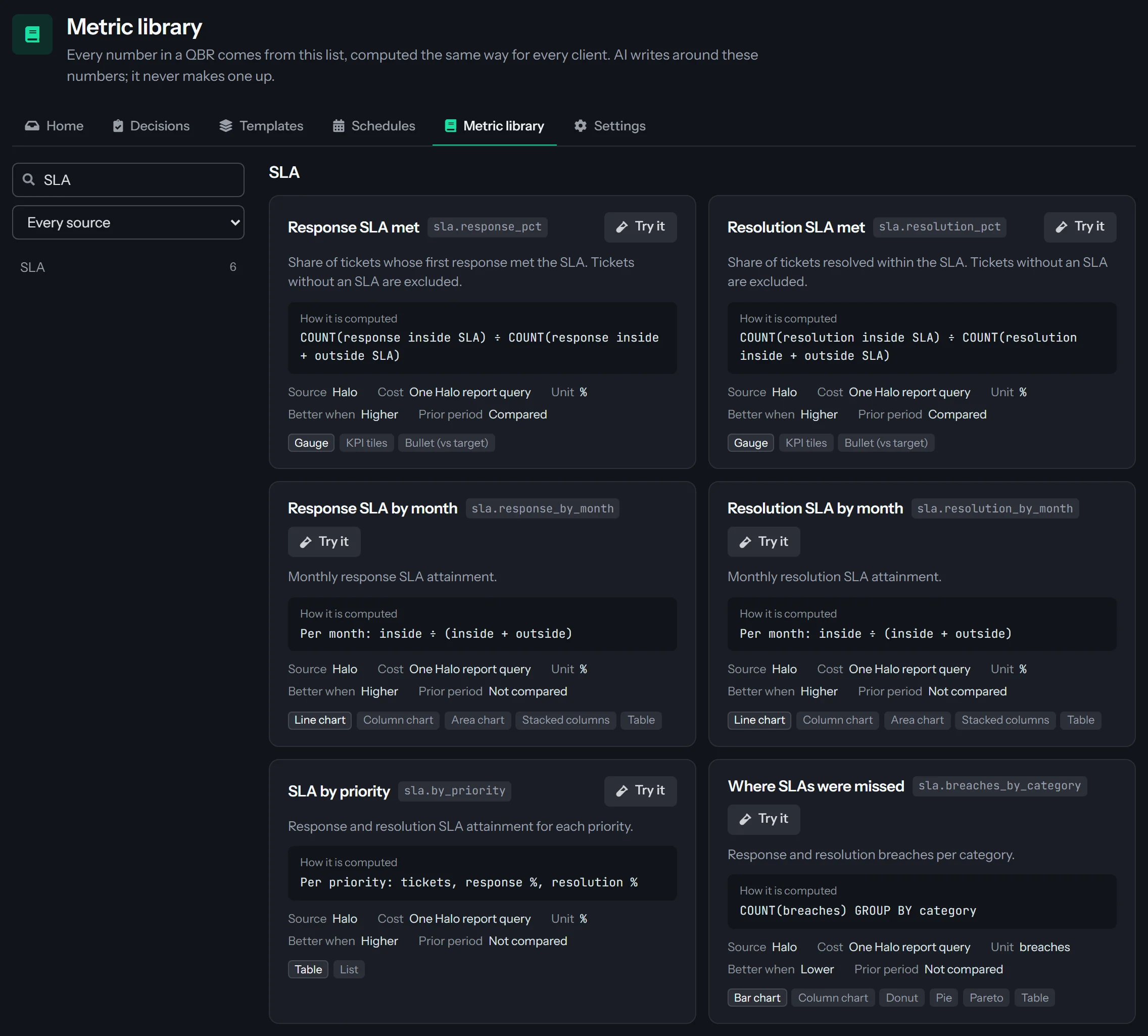Click the Where SLAs were missed title
Image resolution: width=1148 pixels, height=1036 pixels.
[x=816, y=786]
